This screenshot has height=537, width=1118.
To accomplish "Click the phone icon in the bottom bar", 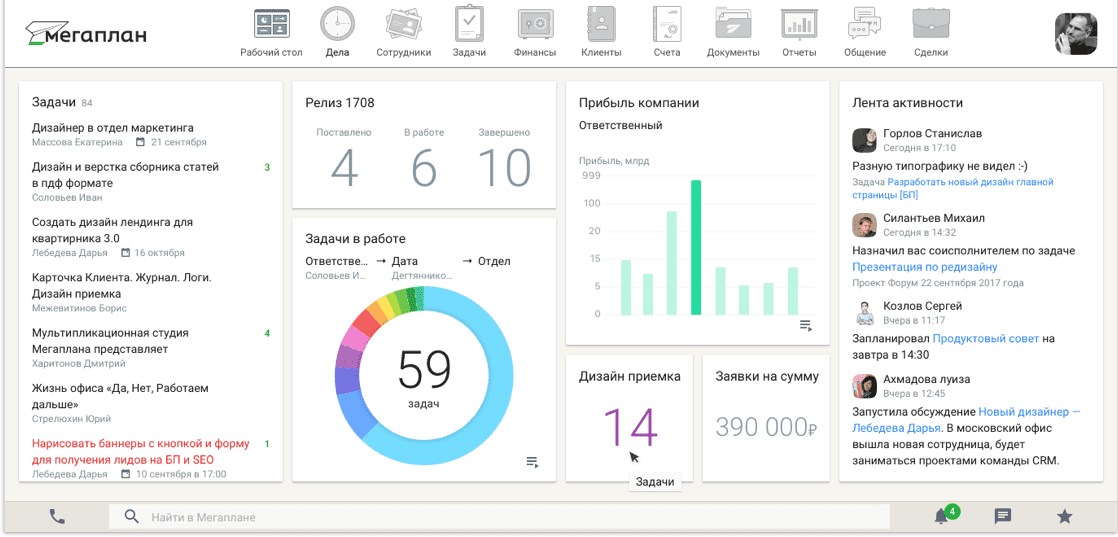I will pos(57,516).
